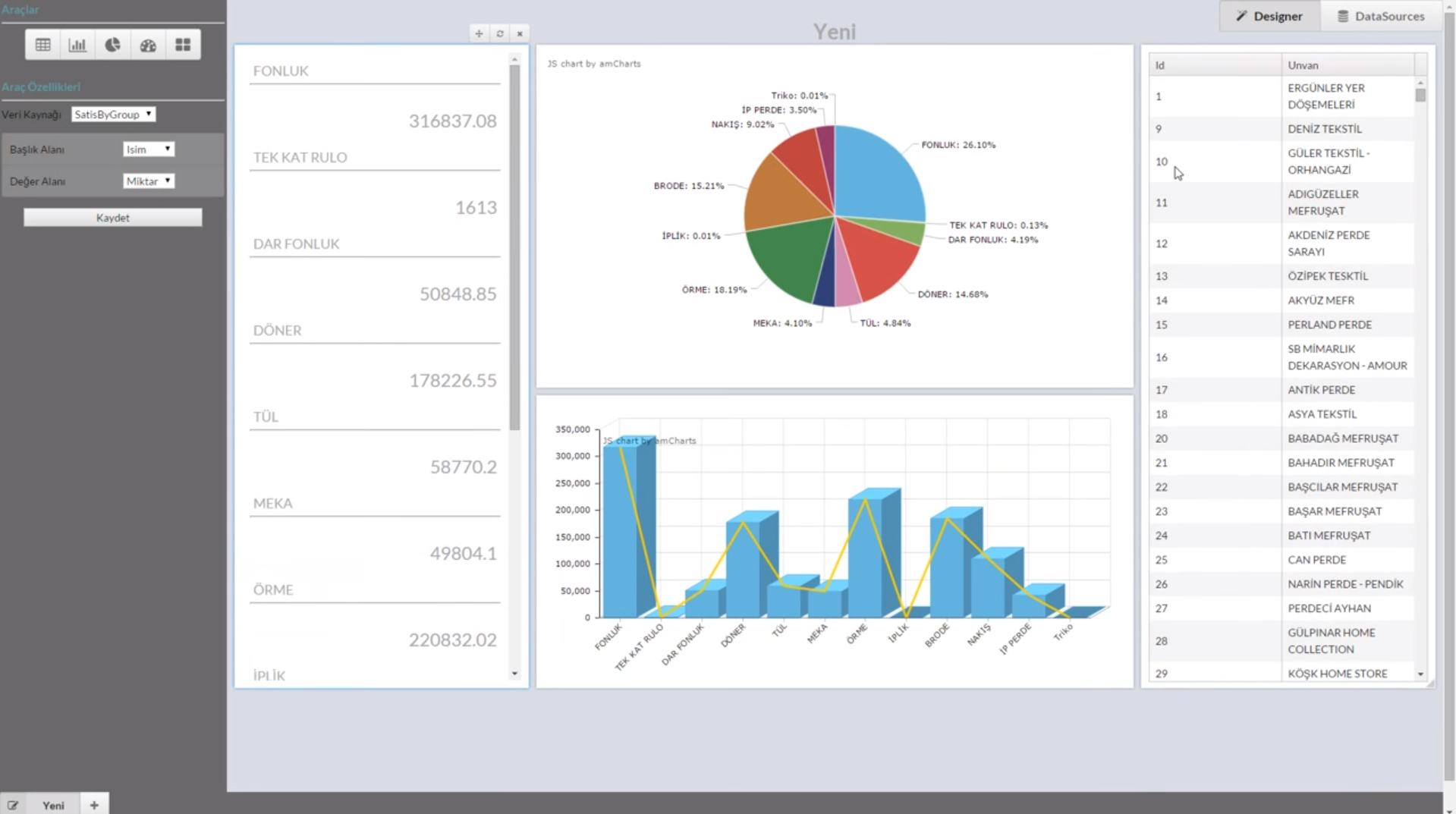The width and height of the screenshot is (1456, 814).
Task: Click the move handle on the widget
Action: tap(479, 33)
